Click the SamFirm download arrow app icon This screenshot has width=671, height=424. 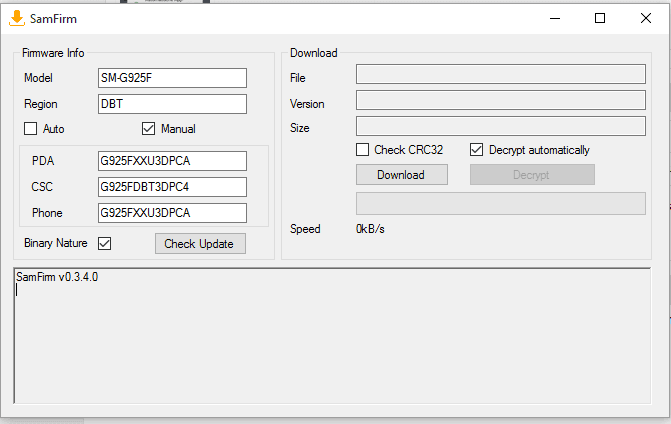pos(17,18)
